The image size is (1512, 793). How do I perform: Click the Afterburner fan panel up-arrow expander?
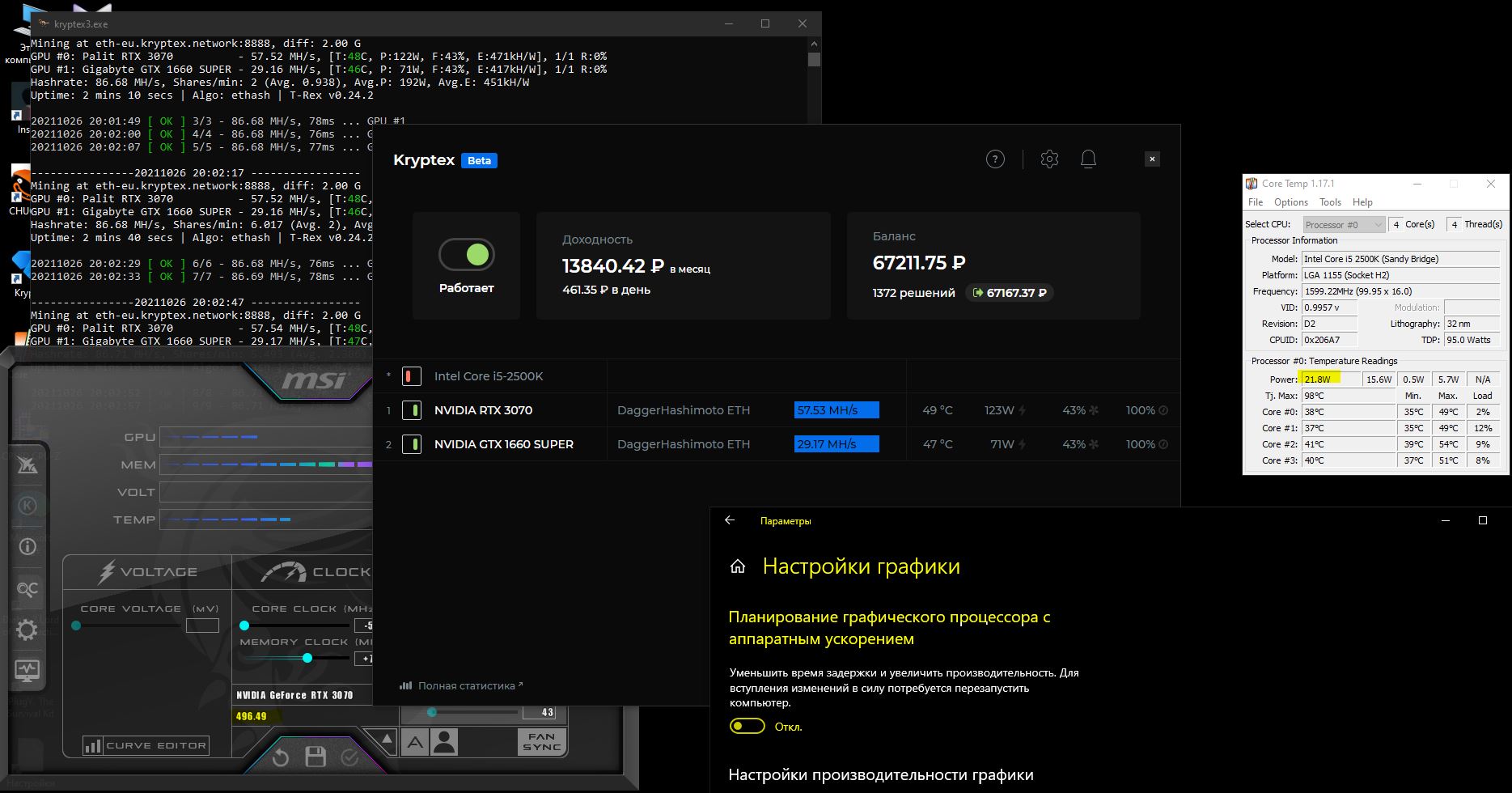pos(386,739)
